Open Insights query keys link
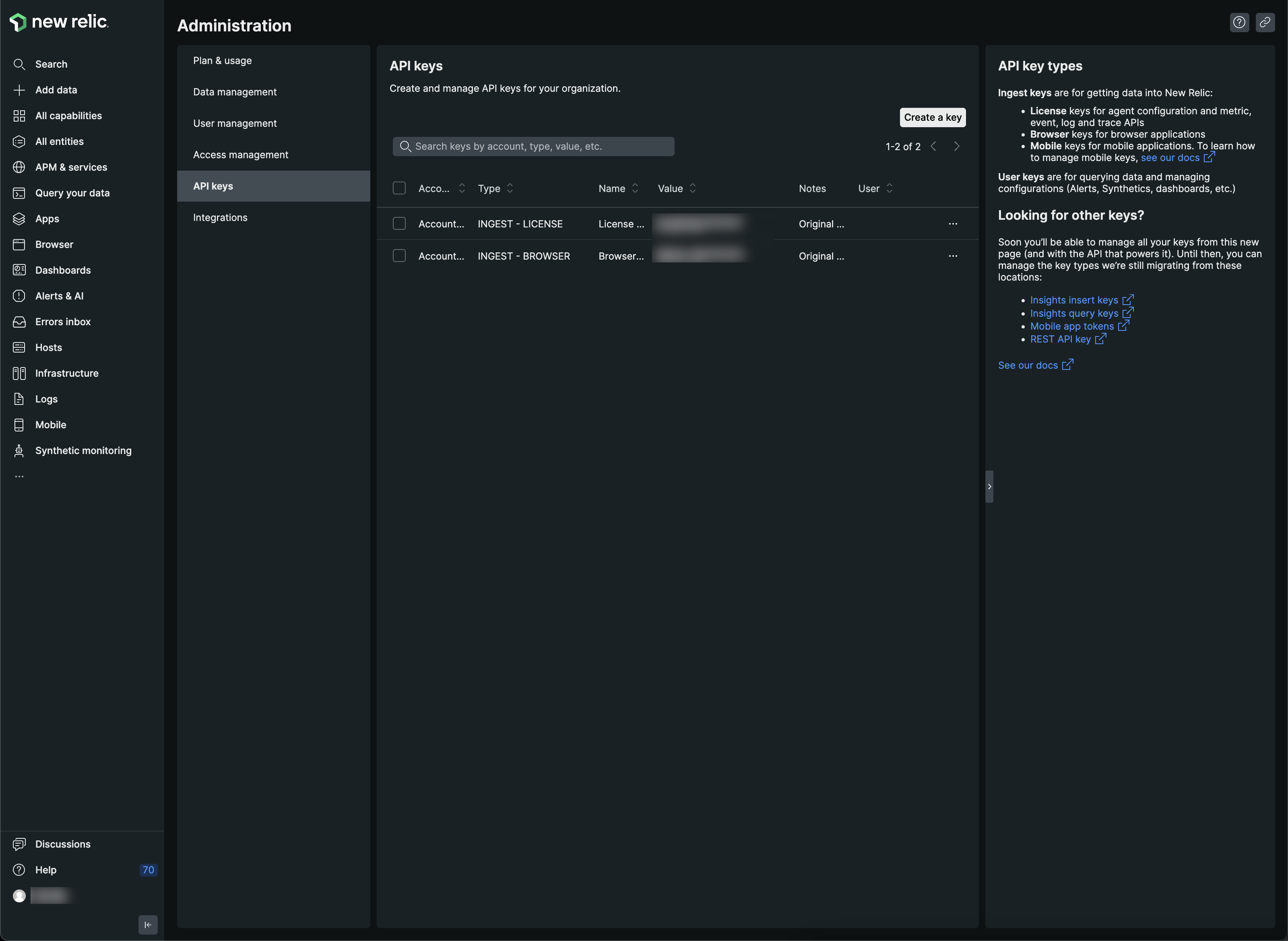1288x941 pixels. (x=1082, y=313)
